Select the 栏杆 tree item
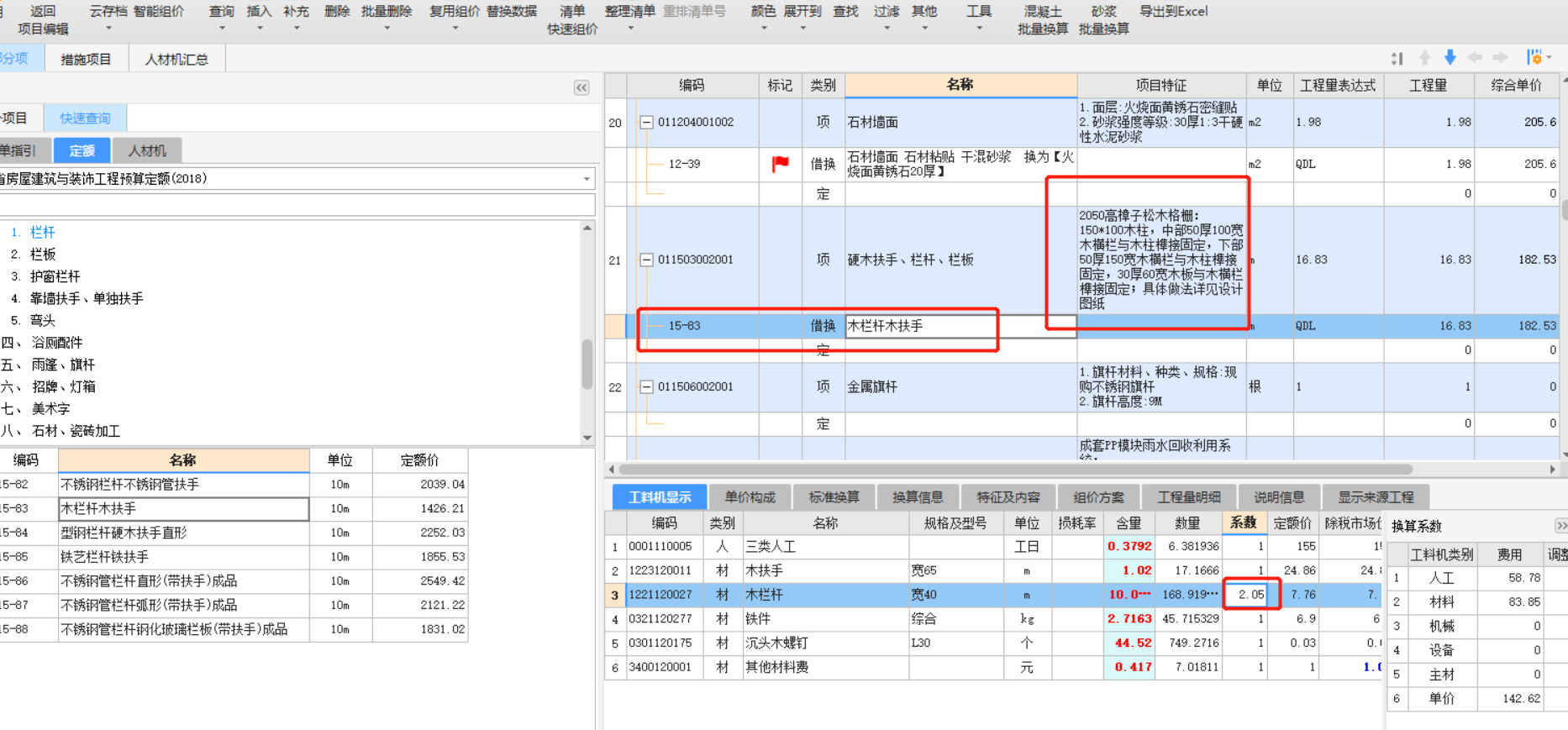The image size is (1568, 730). click(x=43, y=232)
